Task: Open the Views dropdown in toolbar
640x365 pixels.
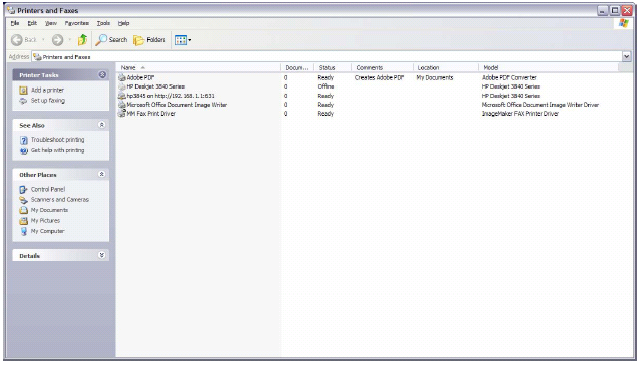Action: tap(183, 40)
